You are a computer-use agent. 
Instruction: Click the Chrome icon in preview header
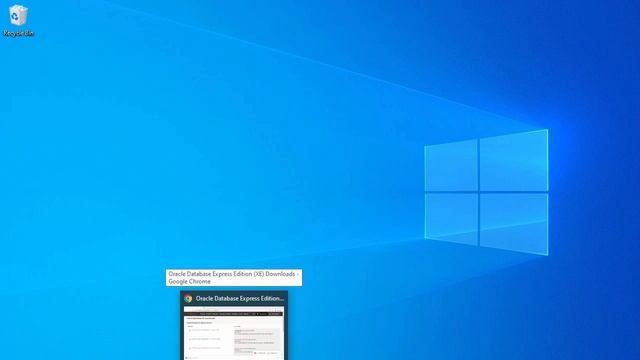(188, 298)
